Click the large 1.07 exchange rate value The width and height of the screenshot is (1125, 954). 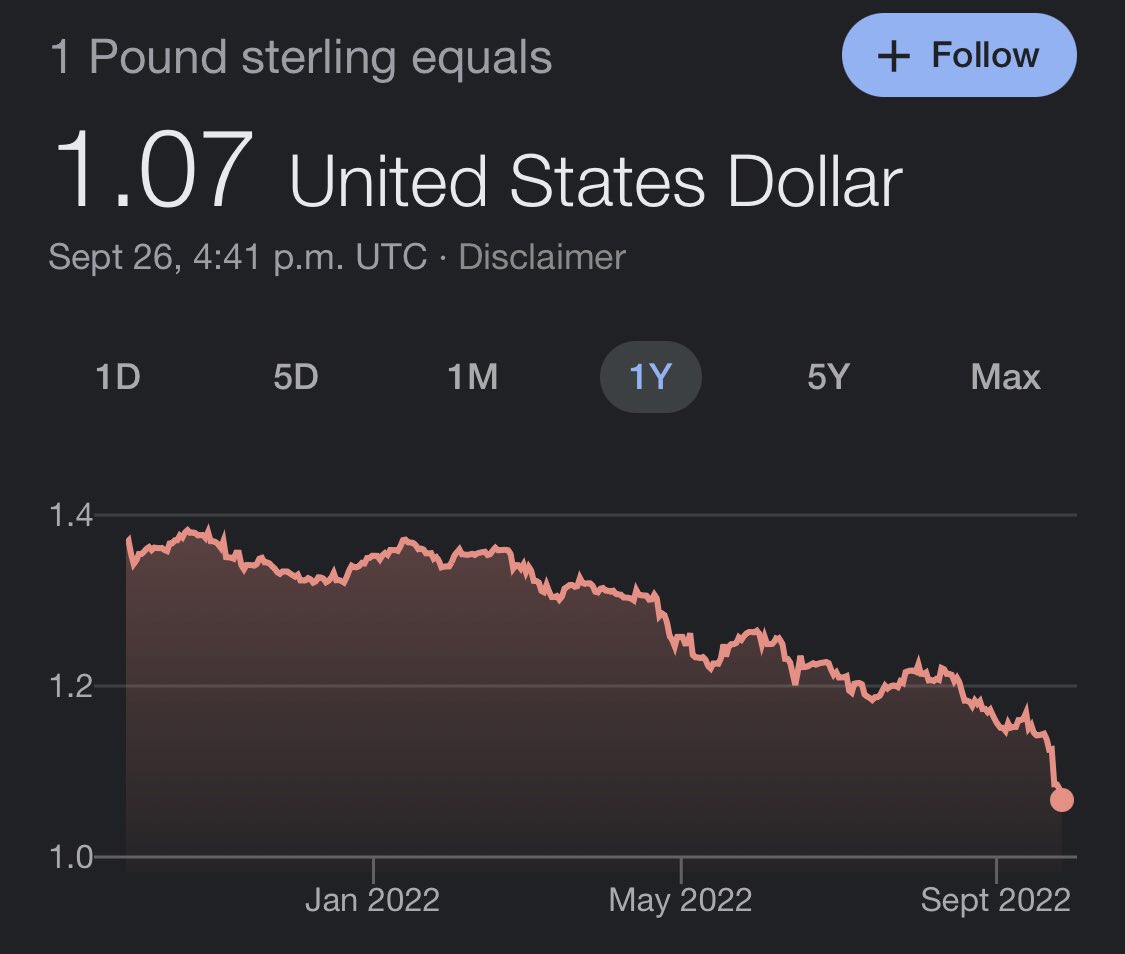click(x=148, y=174)
